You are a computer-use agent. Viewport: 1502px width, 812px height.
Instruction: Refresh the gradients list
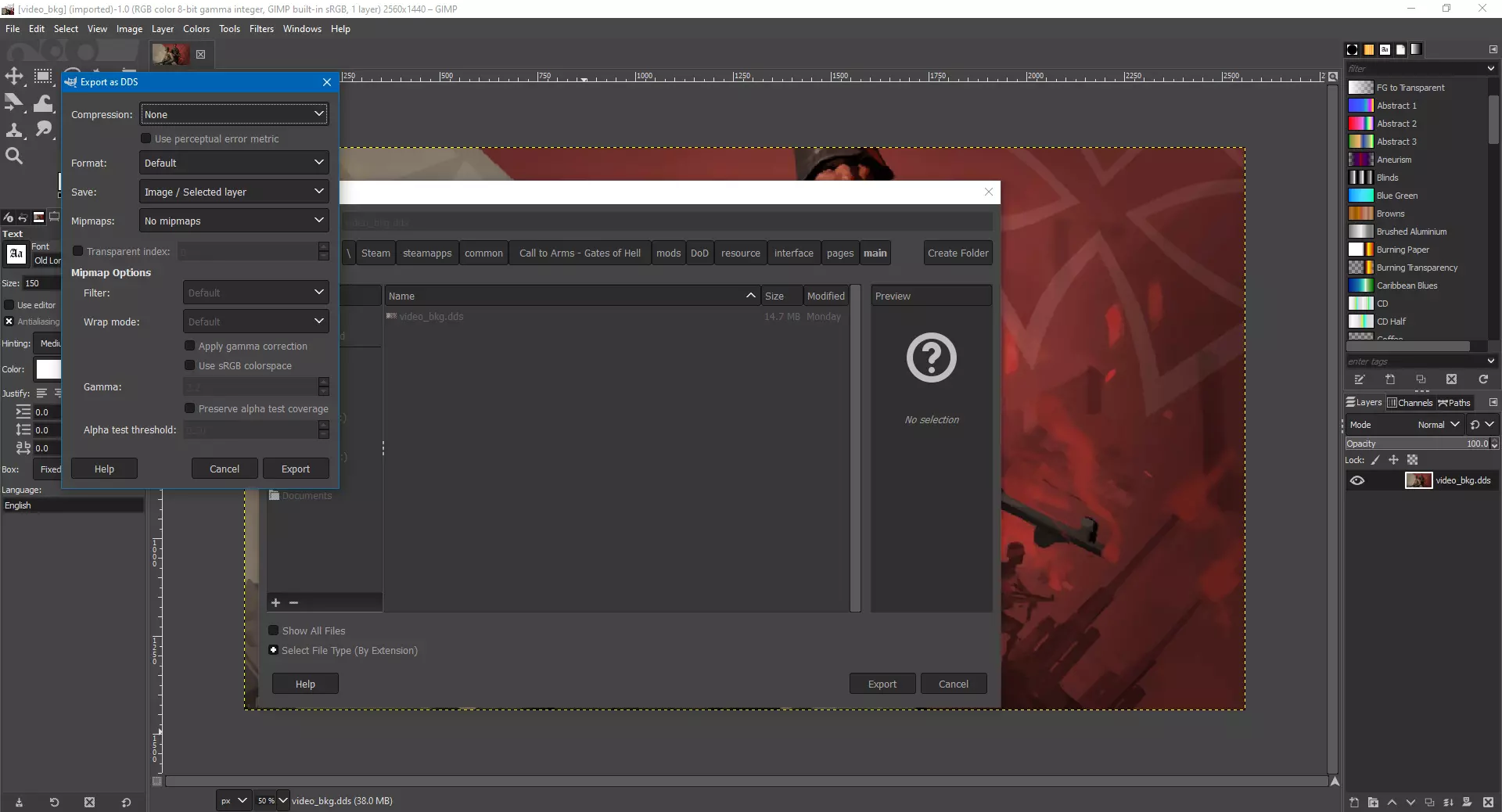tap(1482, 379)
